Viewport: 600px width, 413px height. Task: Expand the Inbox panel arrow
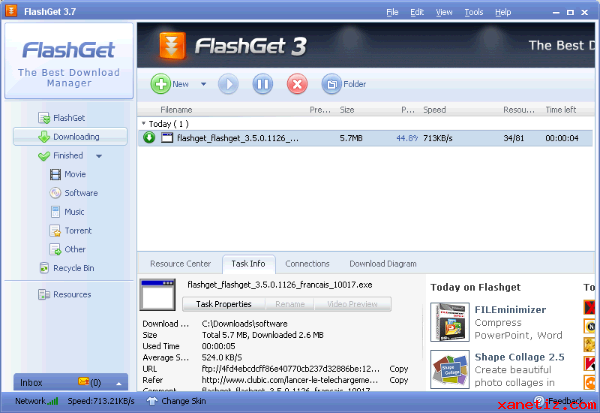(119, 384)
